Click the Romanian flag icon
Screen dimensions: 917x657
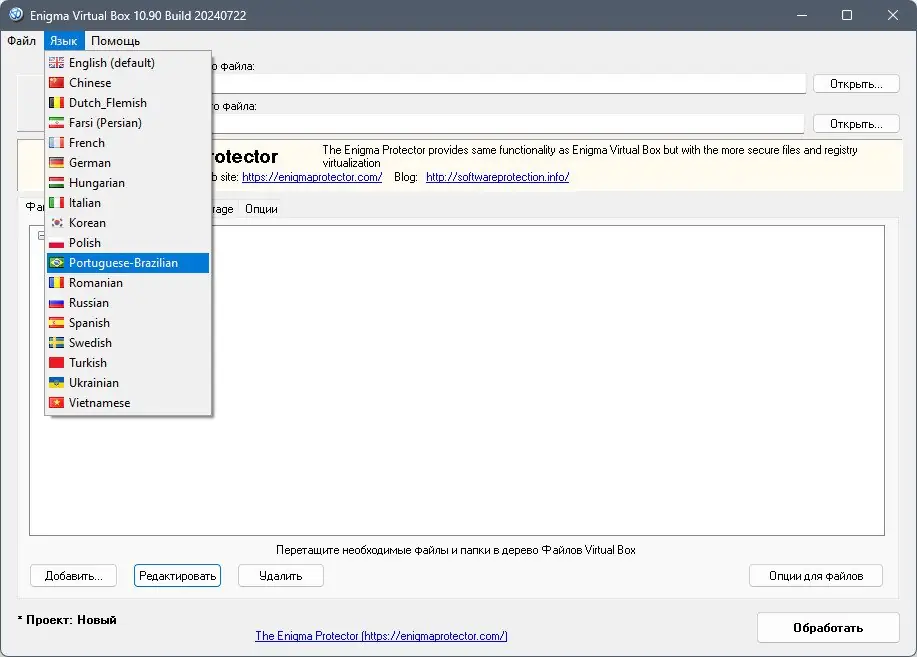57,283
